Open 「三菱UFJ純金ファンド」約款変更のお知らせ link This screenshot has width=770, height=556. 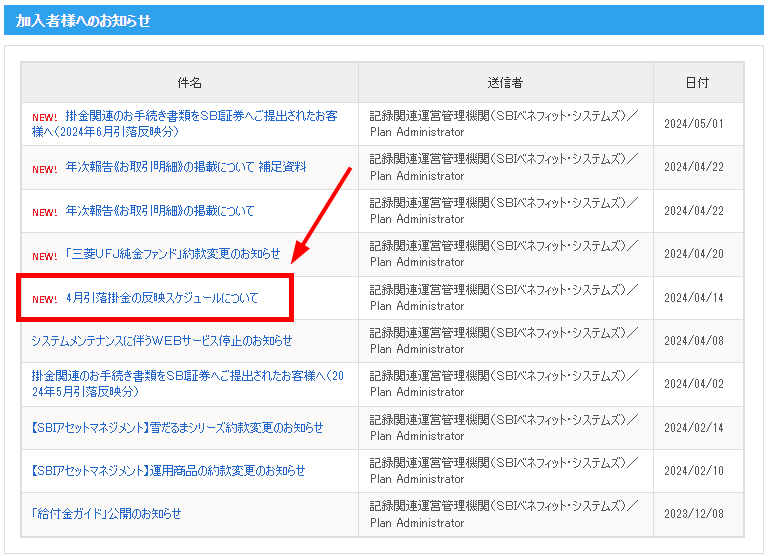pyautogui.click(x=172, y=254)
